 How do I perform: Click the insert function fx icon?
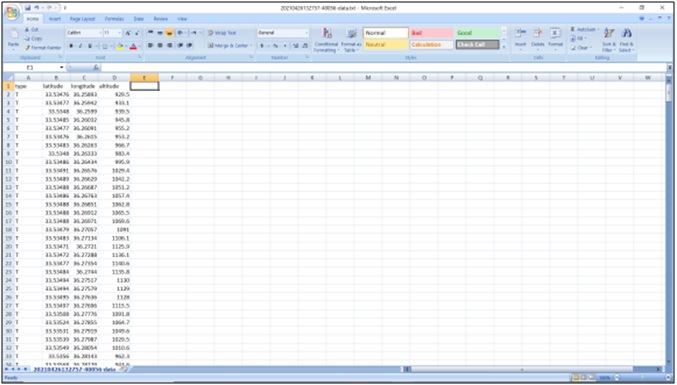96,67
